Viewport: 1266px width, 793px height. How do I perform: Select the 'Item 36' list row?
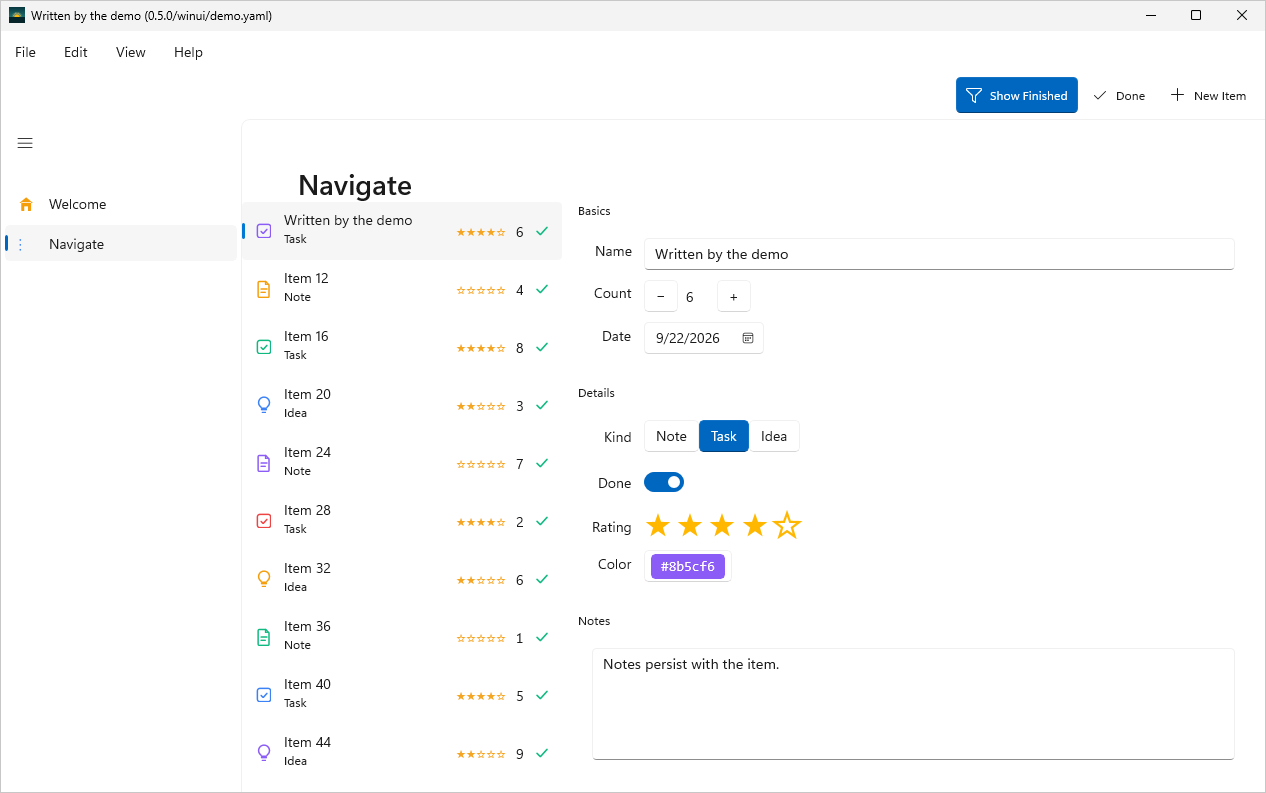tap(402, 637)
